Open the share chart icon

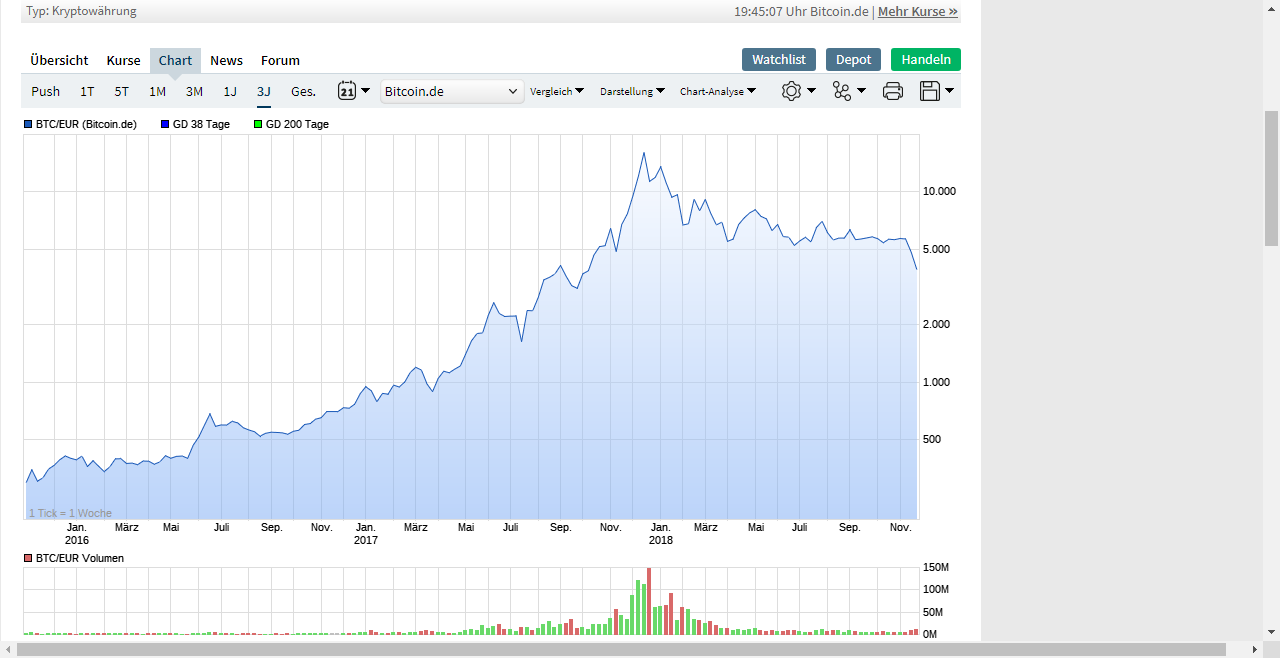(842, 91)
